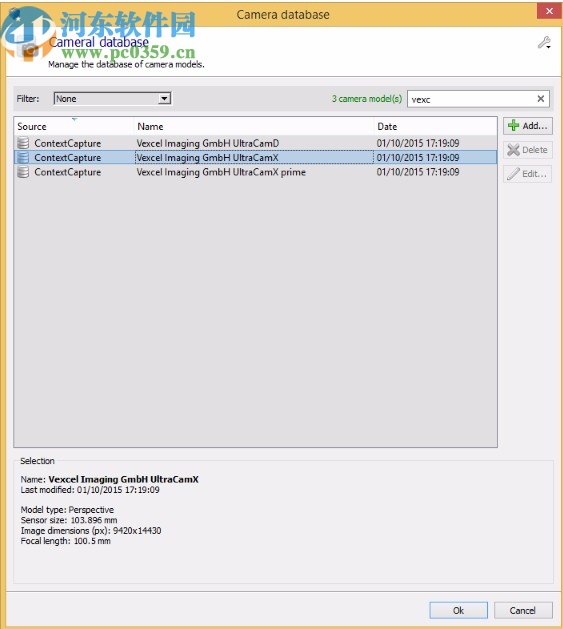Viewport: 563px width, 629px height.
Task: Clear the search field with the X icon
Action: 541,99
